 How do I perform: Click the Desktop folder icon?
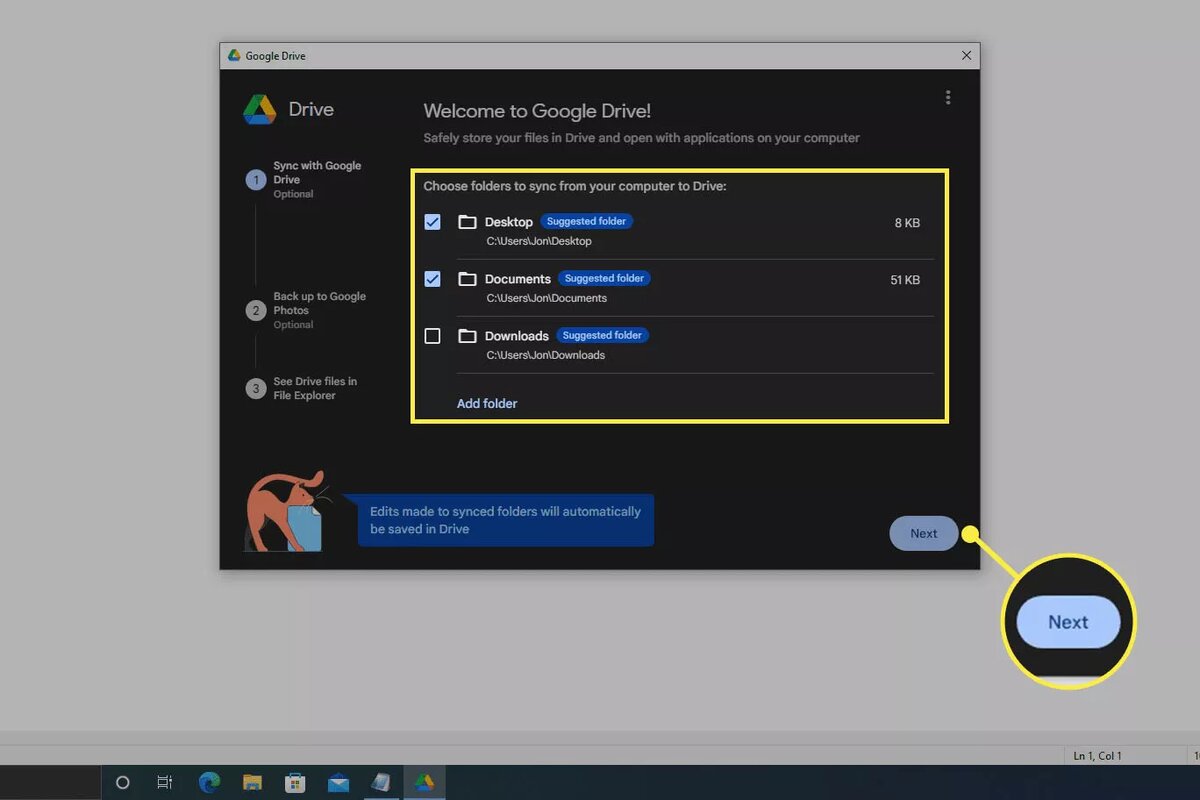pos(467,222)
